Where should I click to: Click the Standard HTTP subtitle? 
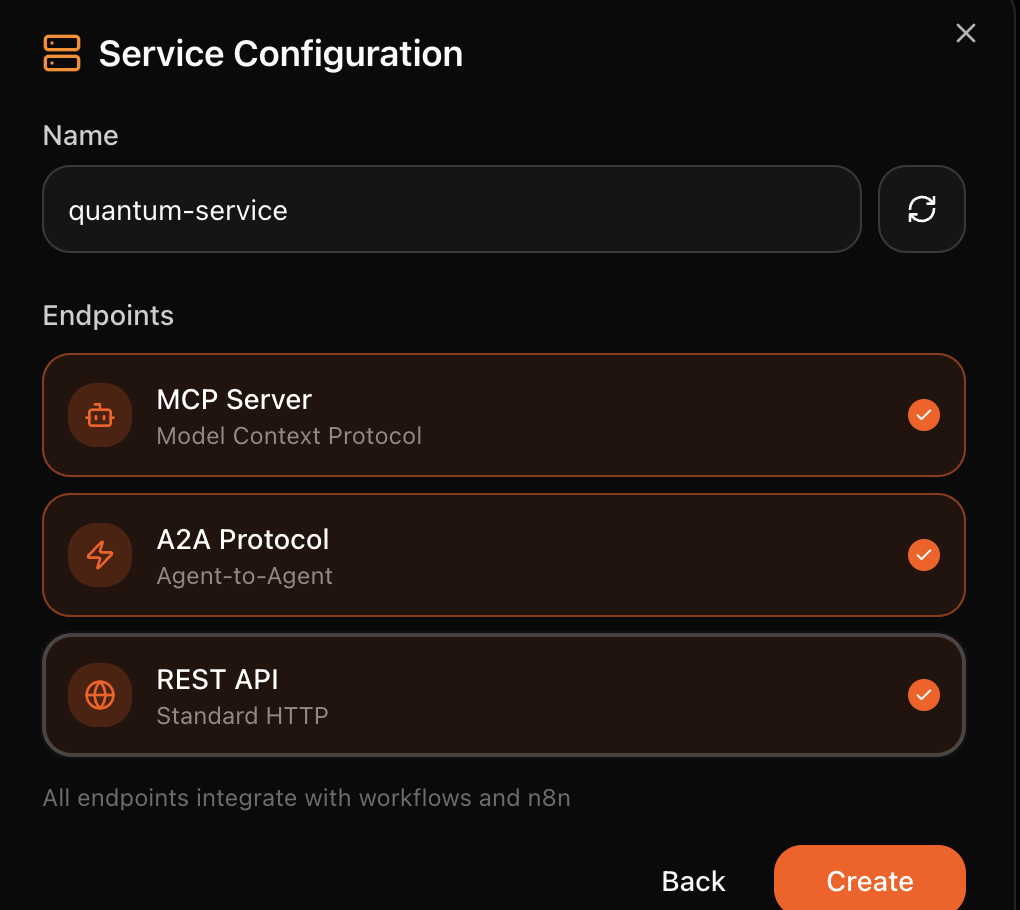[242, 716]
